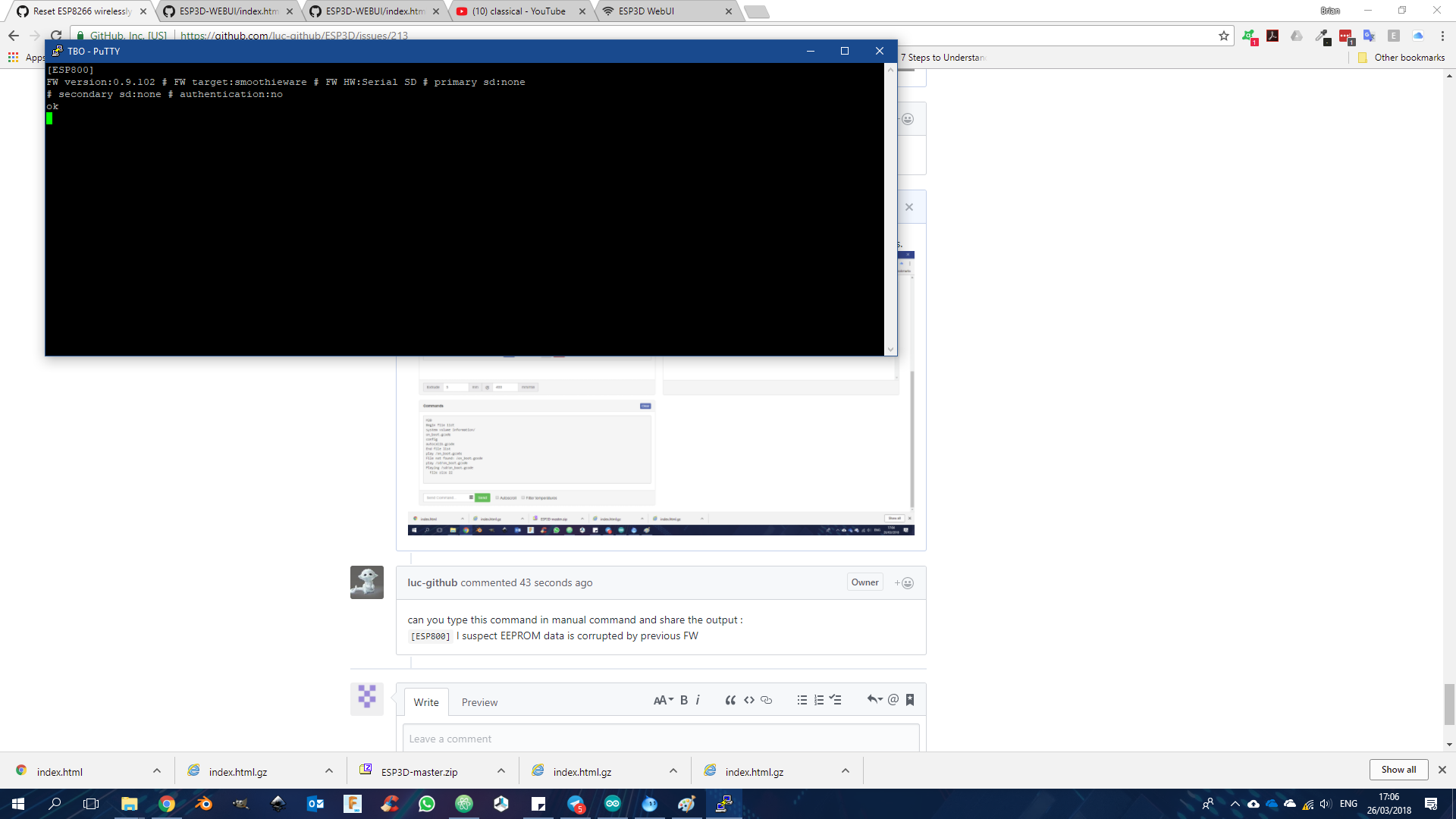Open PuTTY from the taskbar
Viewport: 1456px width, 819px height.
pyautogui.click(x=724, y=803)
